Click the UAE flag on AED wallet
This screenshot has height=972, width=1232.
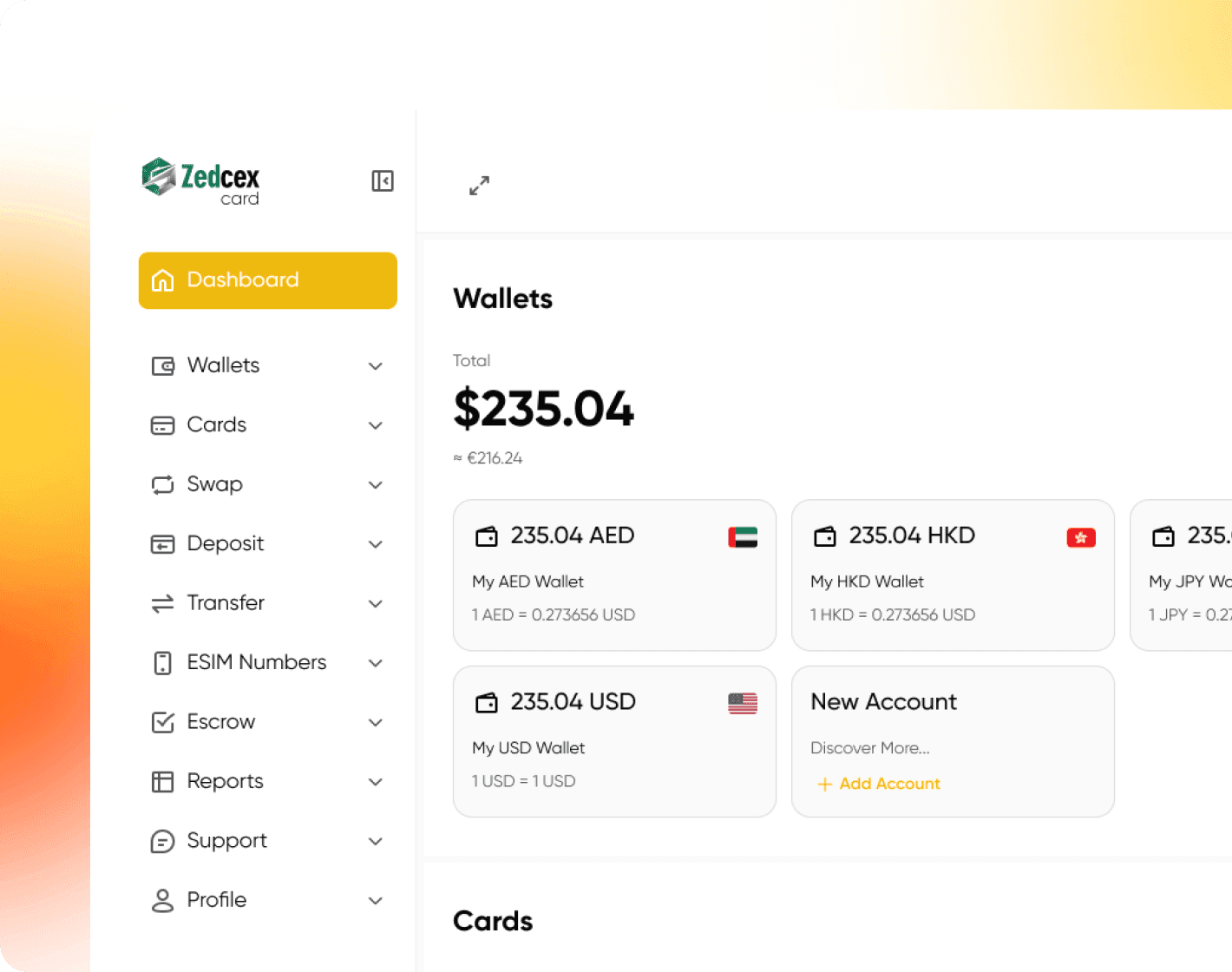click(742, 537)
